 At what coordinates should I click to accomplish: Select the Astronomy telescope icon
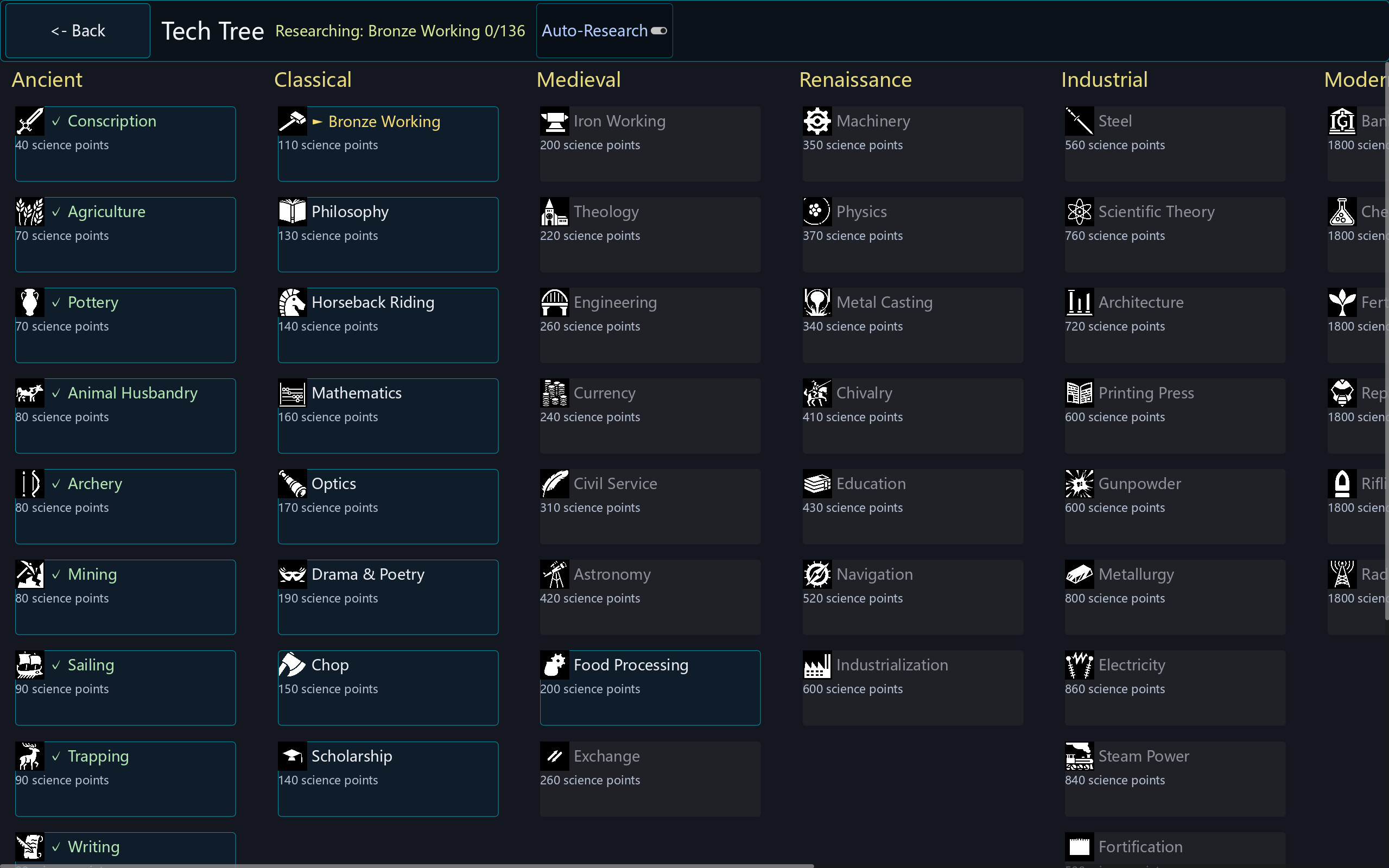click(x=554, y=575)
